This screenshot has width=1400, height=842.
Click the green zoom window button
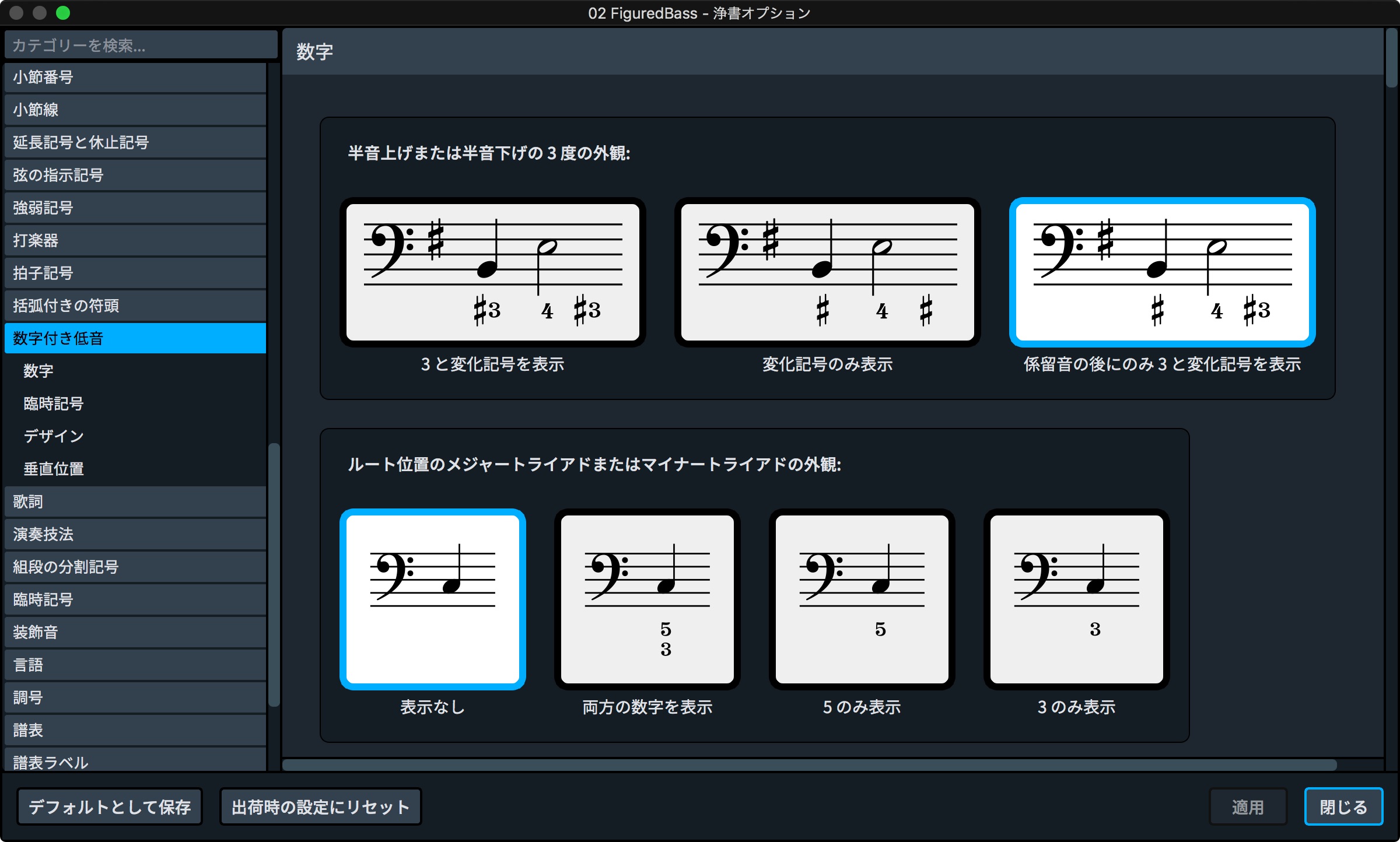(x=63, y=13)
